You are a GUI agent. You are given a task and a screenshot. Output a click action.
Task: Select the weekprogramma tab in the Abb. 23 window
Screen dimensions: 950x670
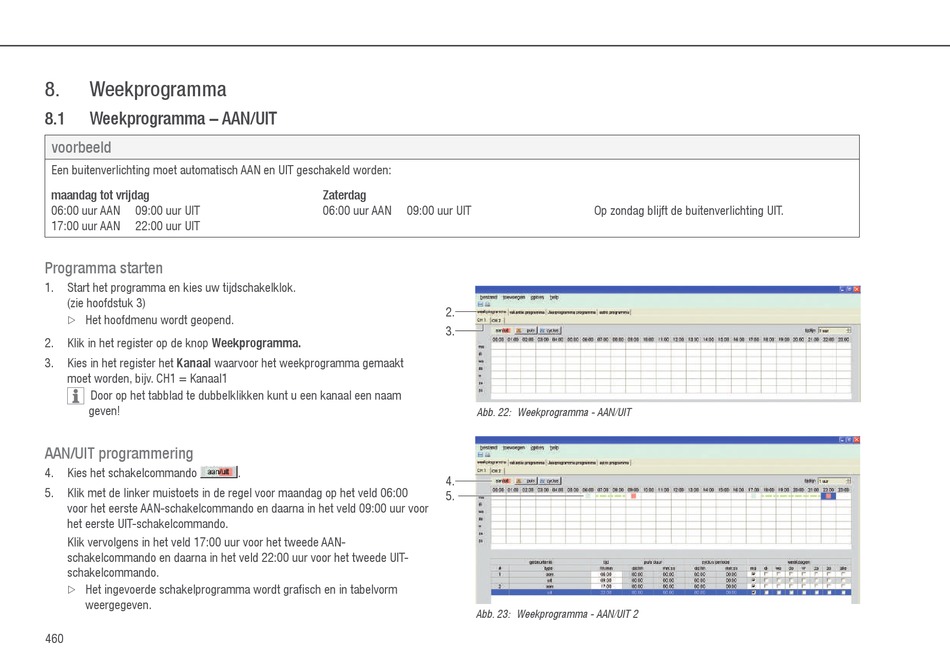492,463
